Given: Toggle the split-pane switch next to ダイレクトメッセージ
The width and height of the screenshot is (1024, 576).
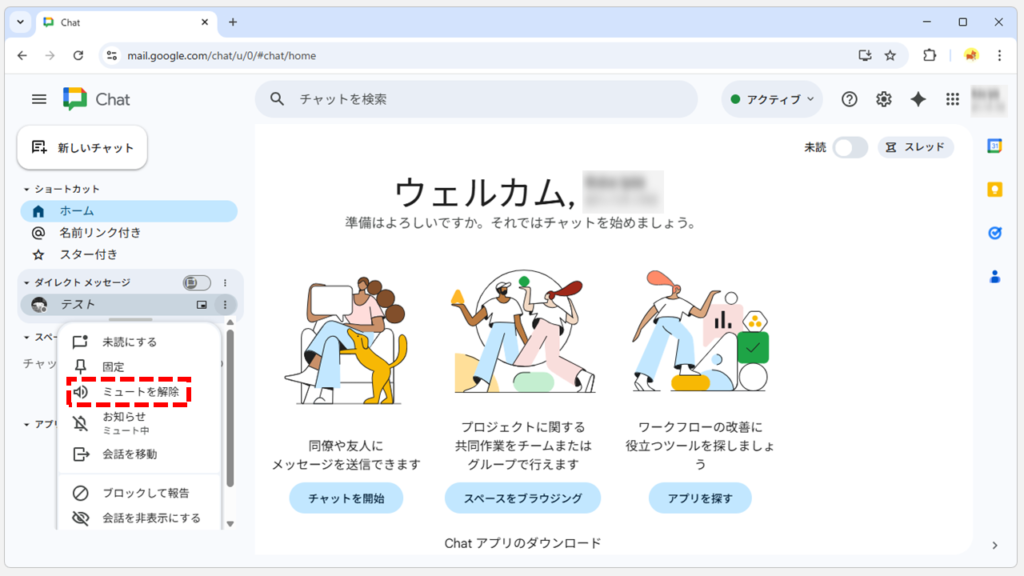Looking at the screenshot, I should 196,282.
